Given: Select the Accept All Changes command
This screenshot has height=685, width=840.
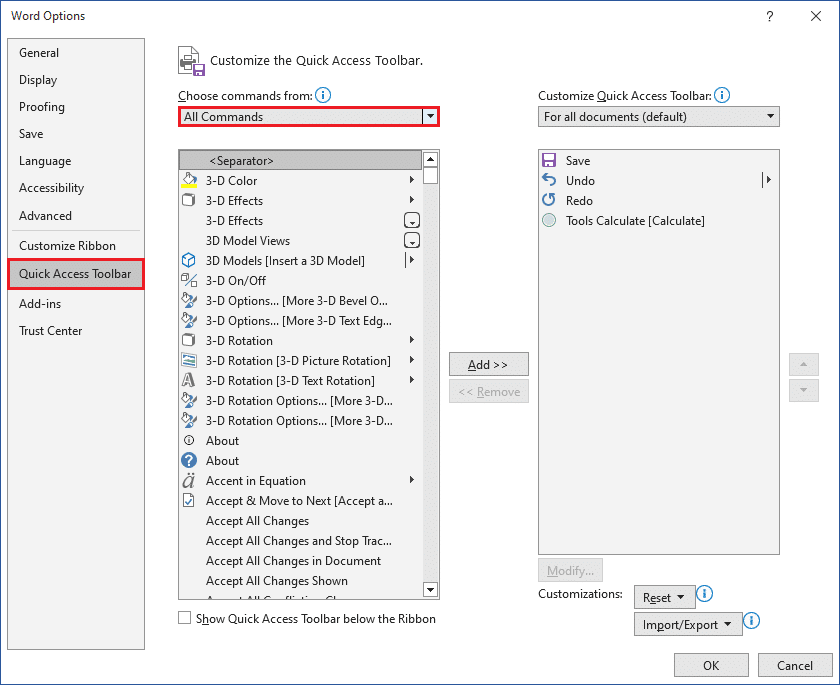Looking at the screenshot, I should (257, 521).
